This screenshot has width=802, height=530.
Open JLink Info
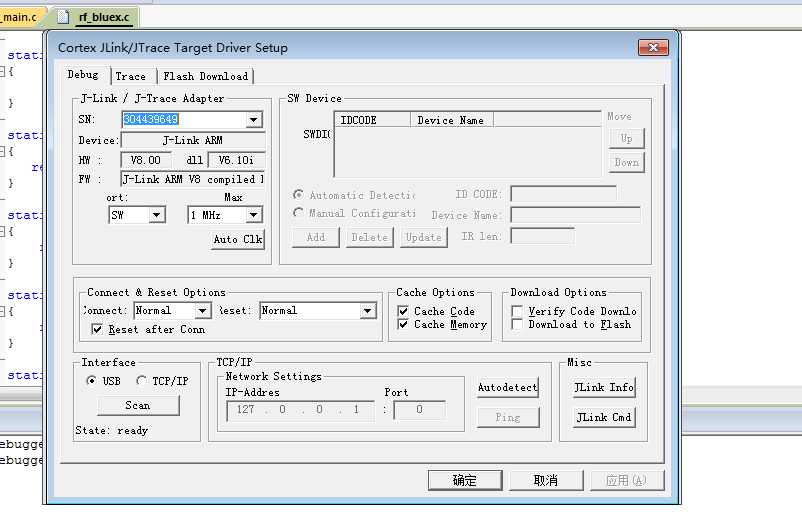604,388
